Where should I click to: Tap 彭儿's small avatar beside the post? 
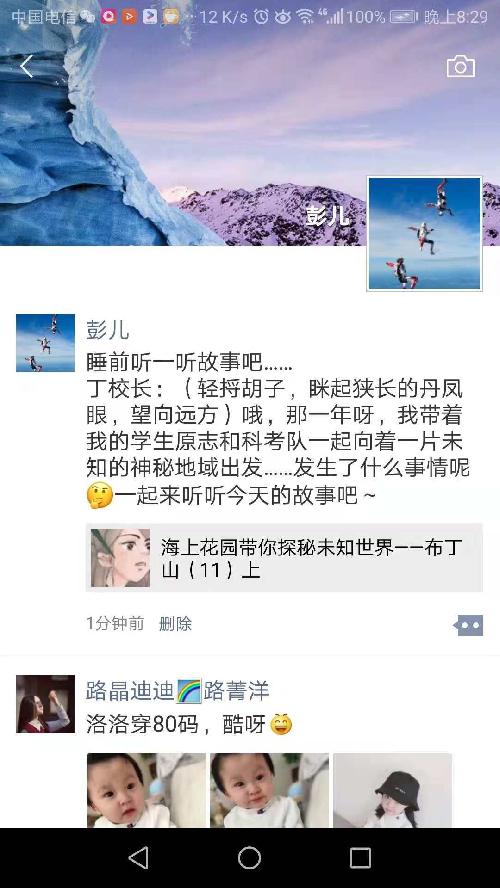click(x=45, y=343)
